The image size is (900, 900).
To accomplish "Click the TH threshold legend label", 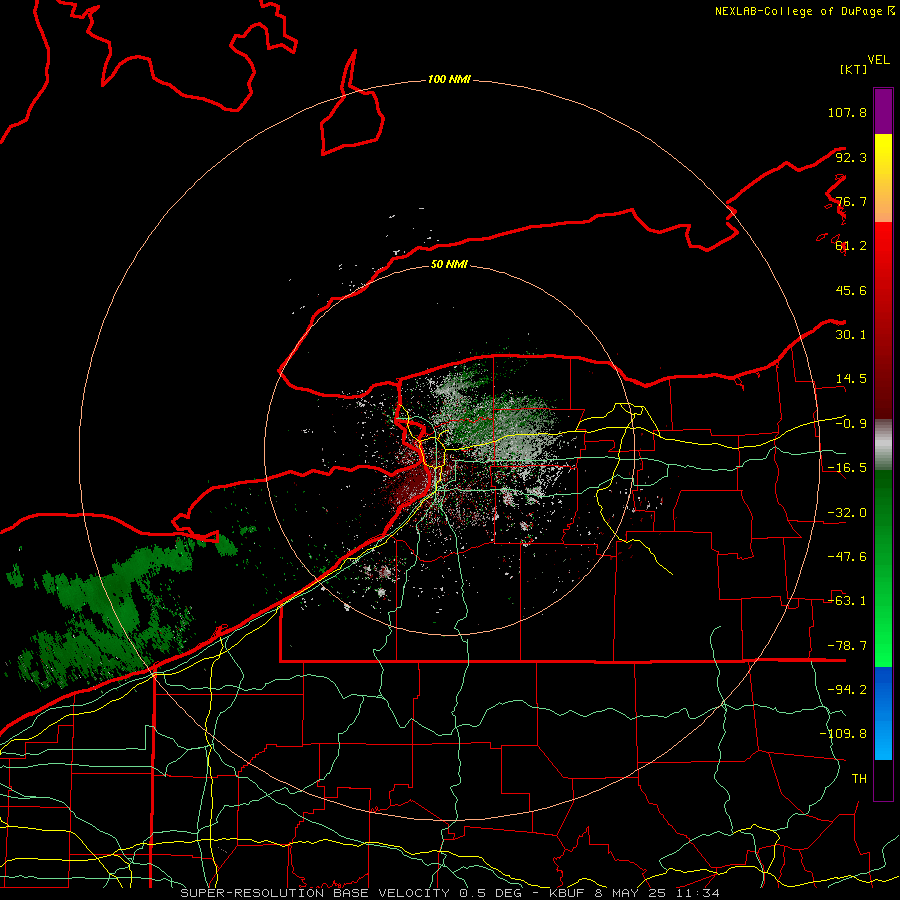I will tap(859, 779).
